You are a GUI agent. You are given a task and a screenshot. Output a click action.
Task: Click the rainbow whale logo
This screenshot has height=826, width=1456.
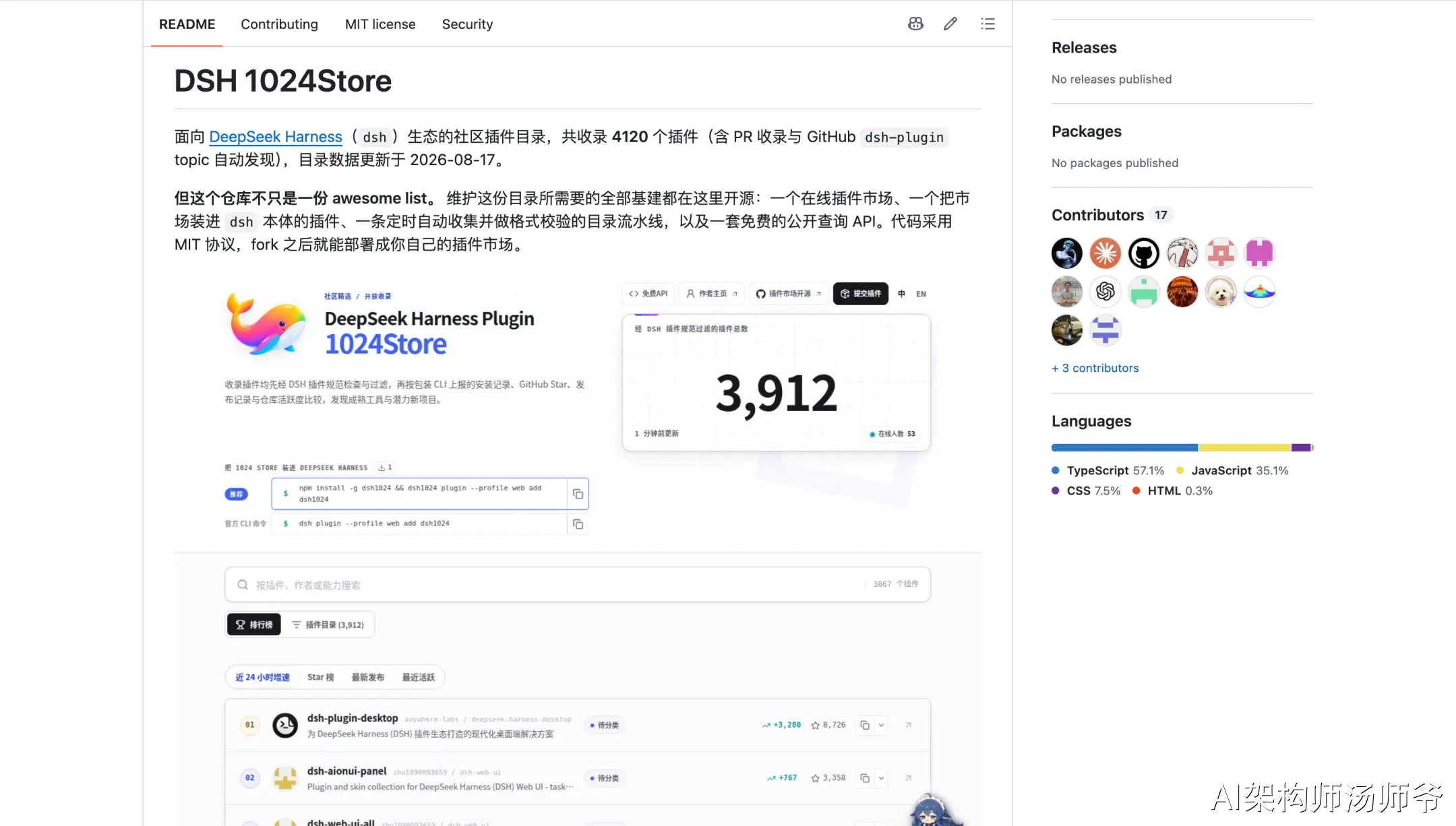266,323
